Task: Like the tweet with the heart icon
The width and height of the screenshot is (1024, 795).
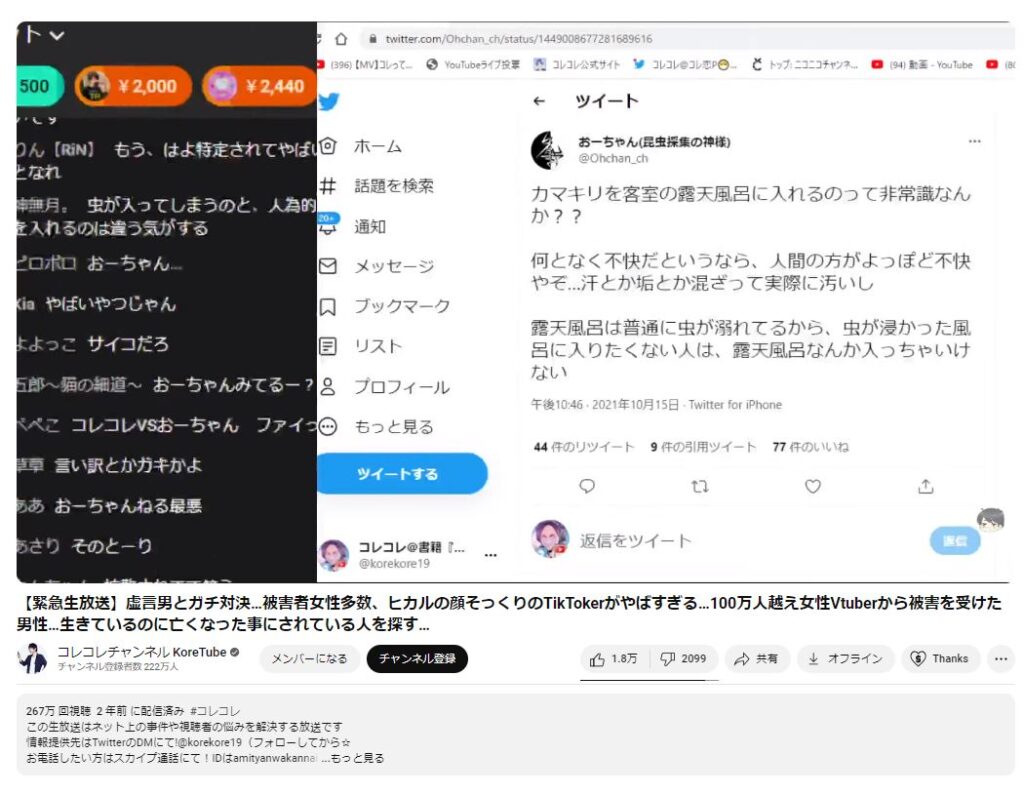Action: (811, 485)
